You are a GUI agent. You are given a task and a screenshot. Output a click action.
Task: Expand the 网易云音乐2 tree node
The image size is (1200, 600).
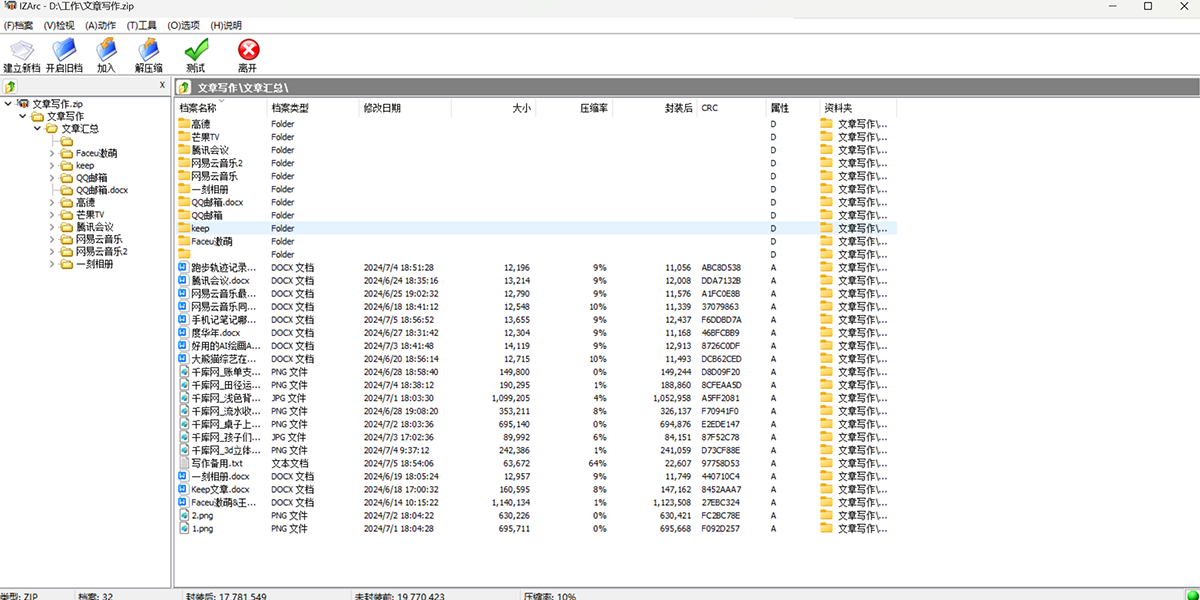52,252
